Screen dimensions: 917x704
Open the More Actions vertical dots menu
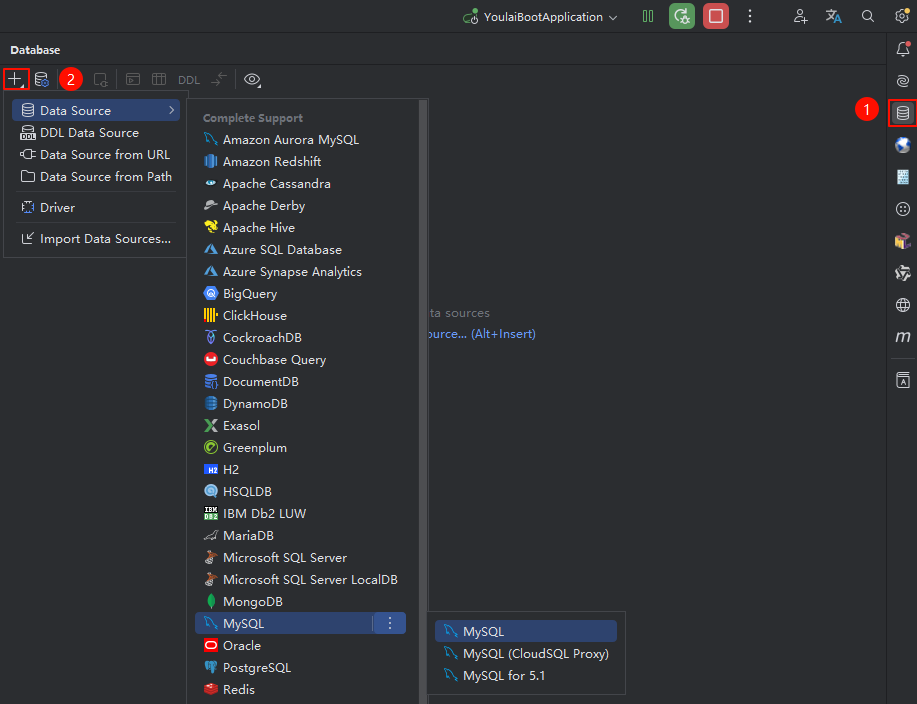(x=750, y=16)
